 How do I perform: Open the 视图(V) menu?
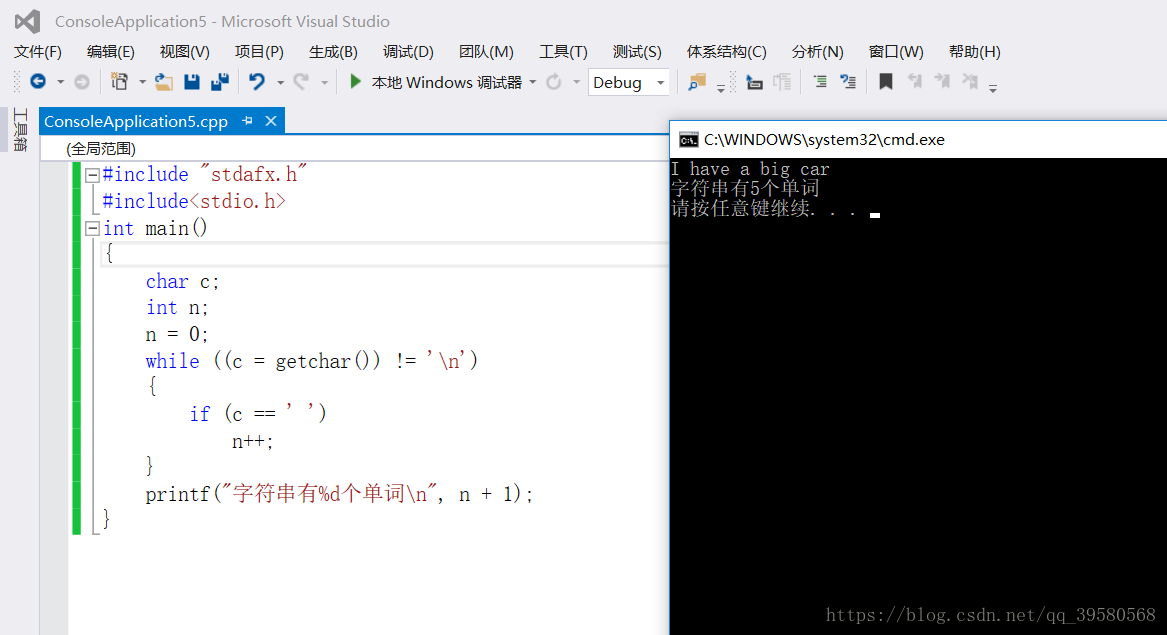185,51
